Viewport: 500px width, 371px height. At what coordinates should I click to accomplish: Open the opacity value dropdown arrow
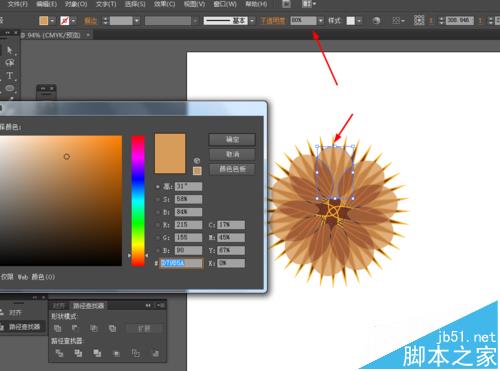tap(320, 21)
